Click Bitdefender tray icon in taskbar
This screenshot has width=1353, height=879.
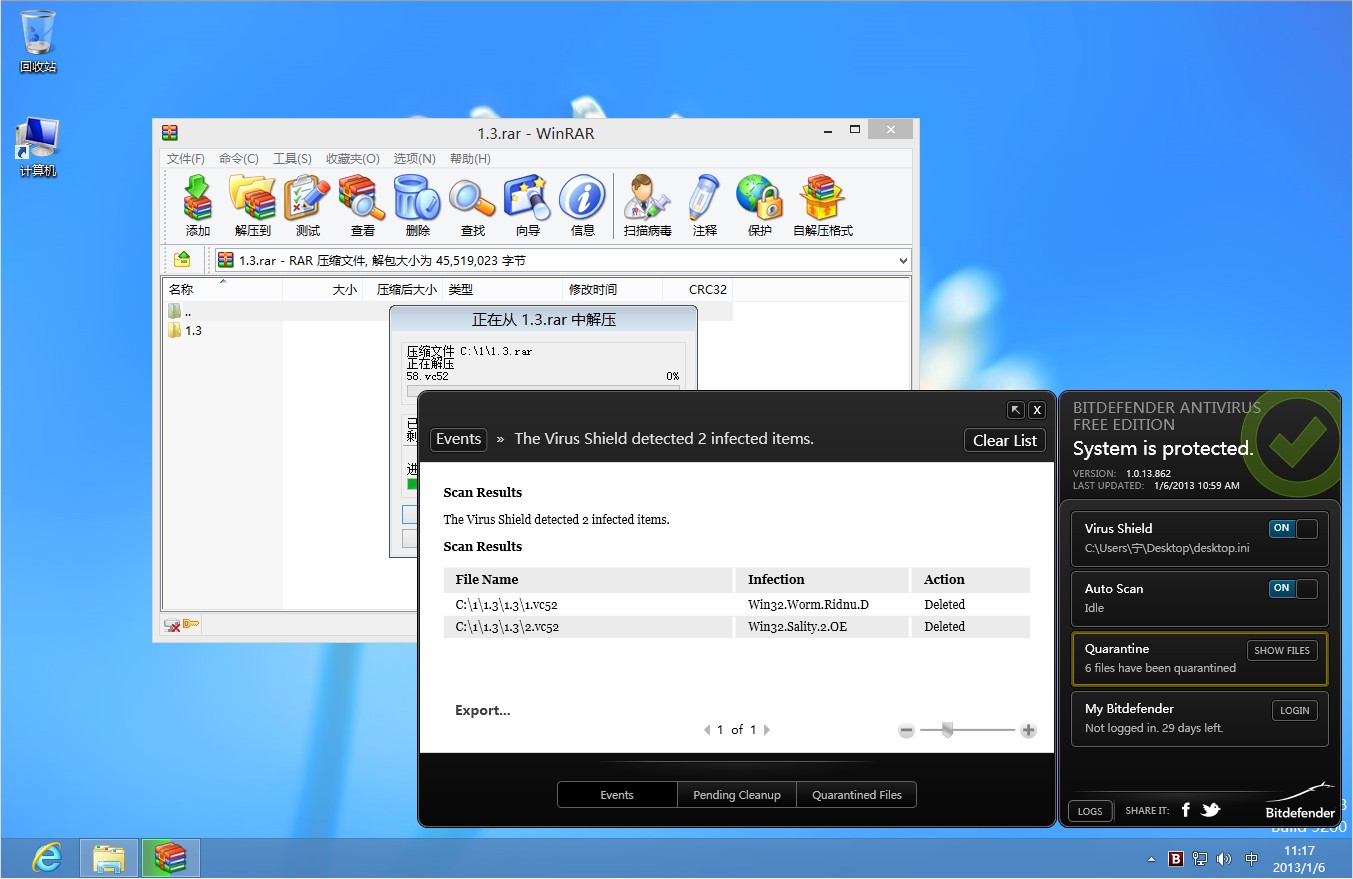pos(1176,859)
